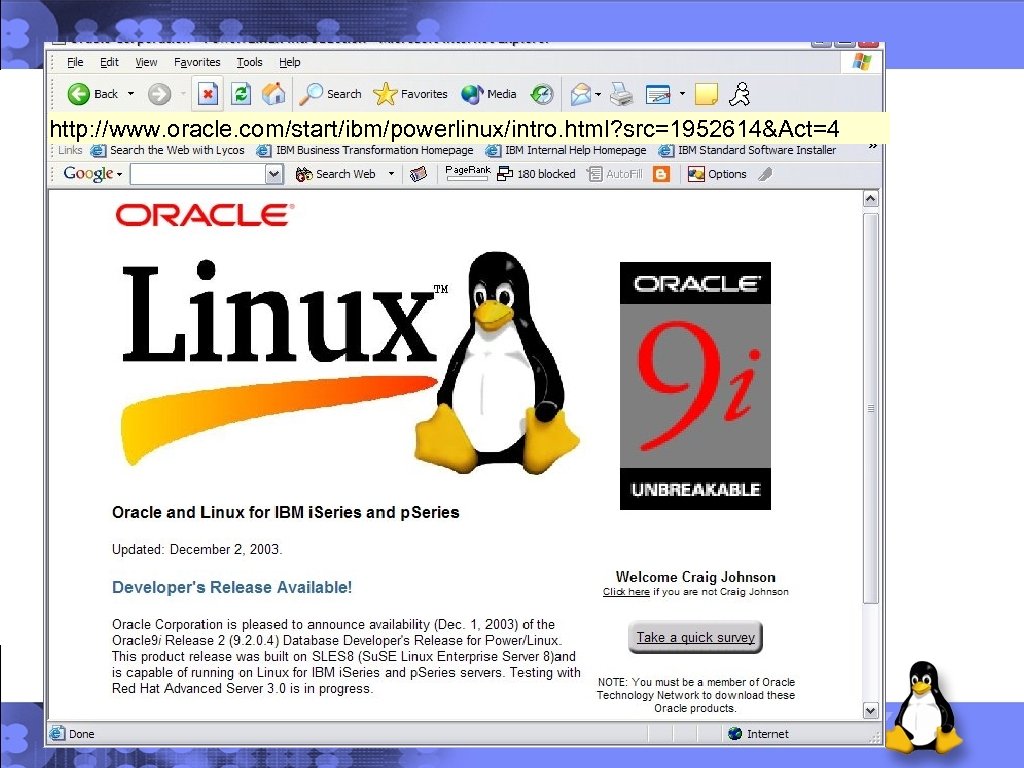Open IBM Standard Software Installer link
The width and height of the screenshot is (1024, 768).
[748, 150]
